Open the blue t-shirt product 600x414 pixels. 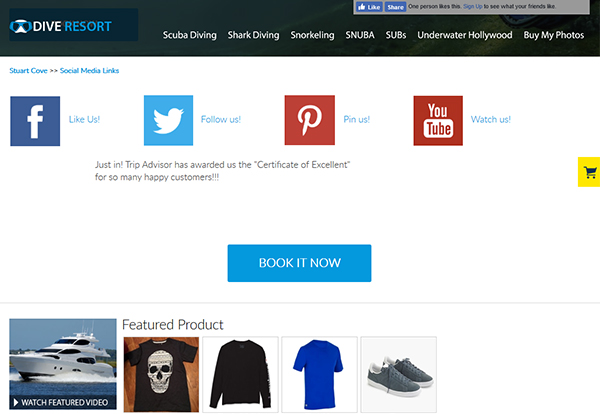pyautogui.click(x=320, y=374)
